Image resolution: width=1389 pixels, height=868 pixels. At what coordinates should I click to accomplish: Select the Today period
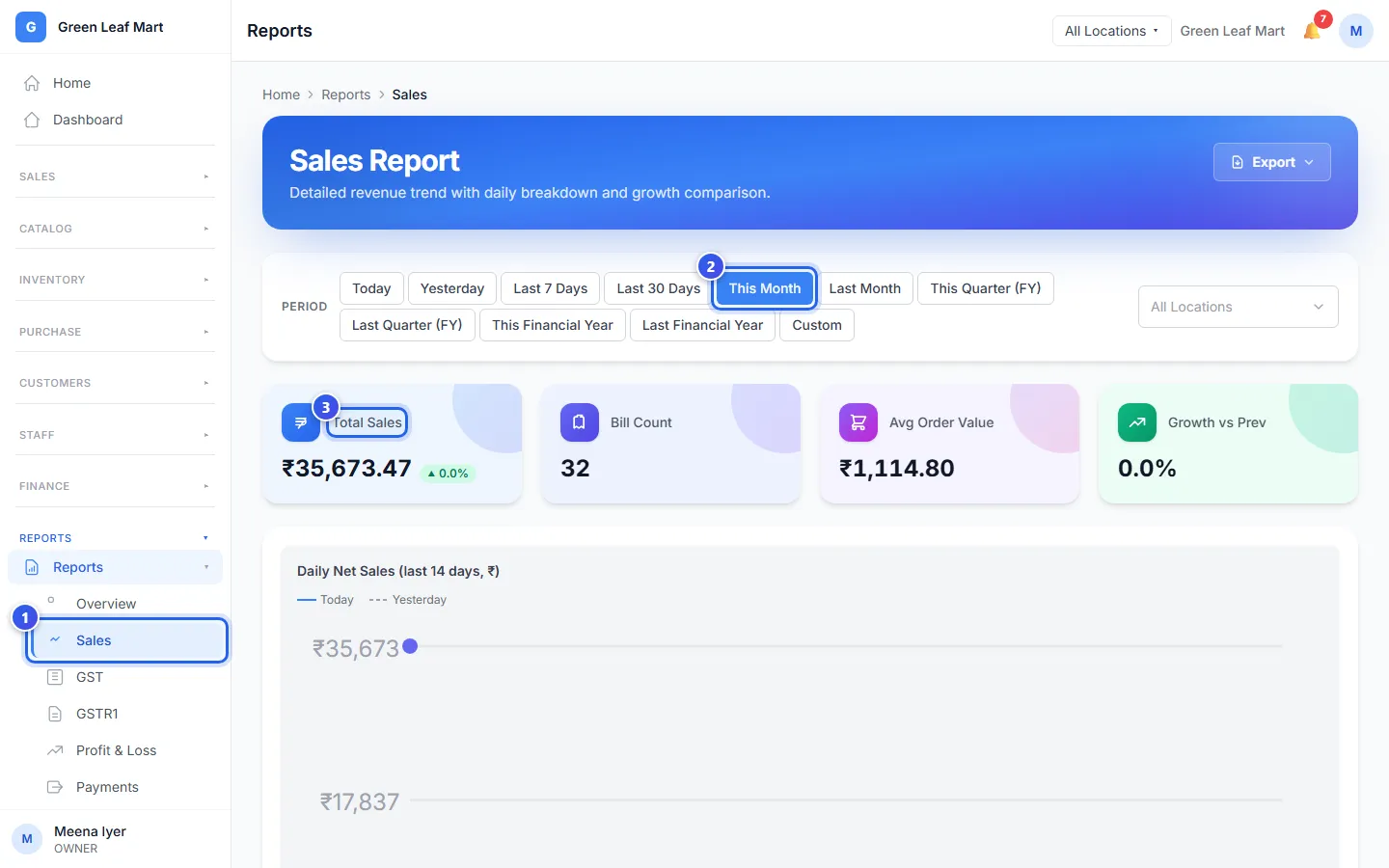point(371,288)
